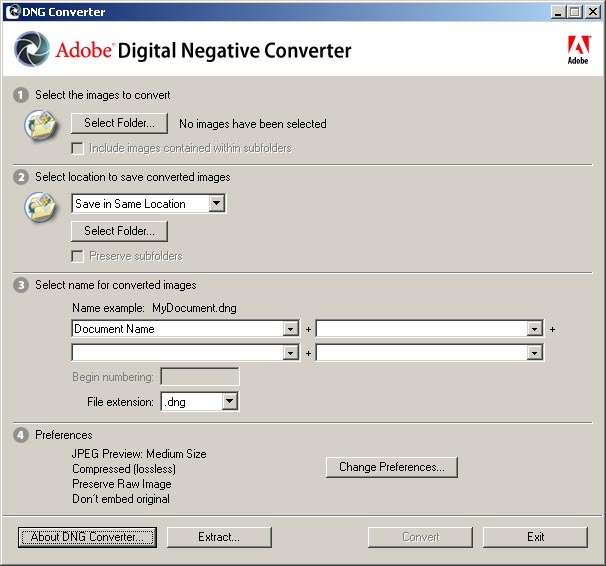Image resolution: width=606 pixels, height=566 pixels.
Task: Click 'Select the images to convert' heading
Action: pos(103,95)
